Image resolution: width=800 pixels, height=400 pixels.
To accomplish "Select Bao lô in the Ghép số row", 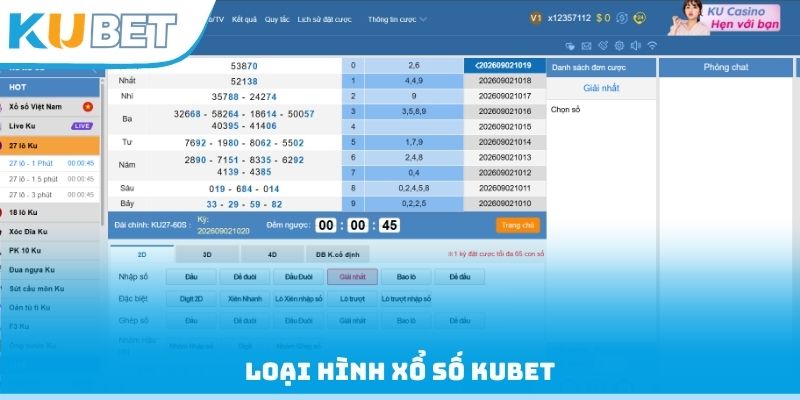I will pos(406,321).
